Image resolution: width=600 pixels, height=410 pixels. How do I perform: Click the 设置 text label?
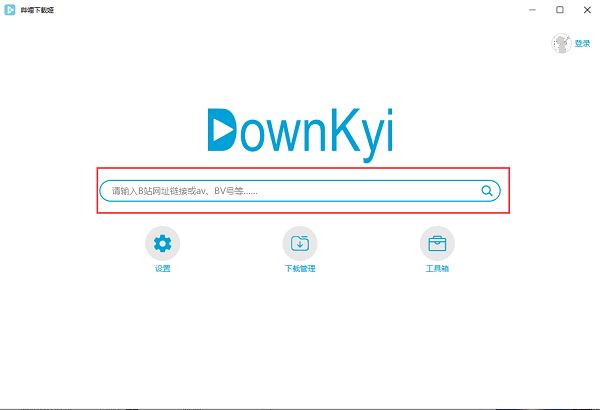pyautogui.click(x=162, y=268)
